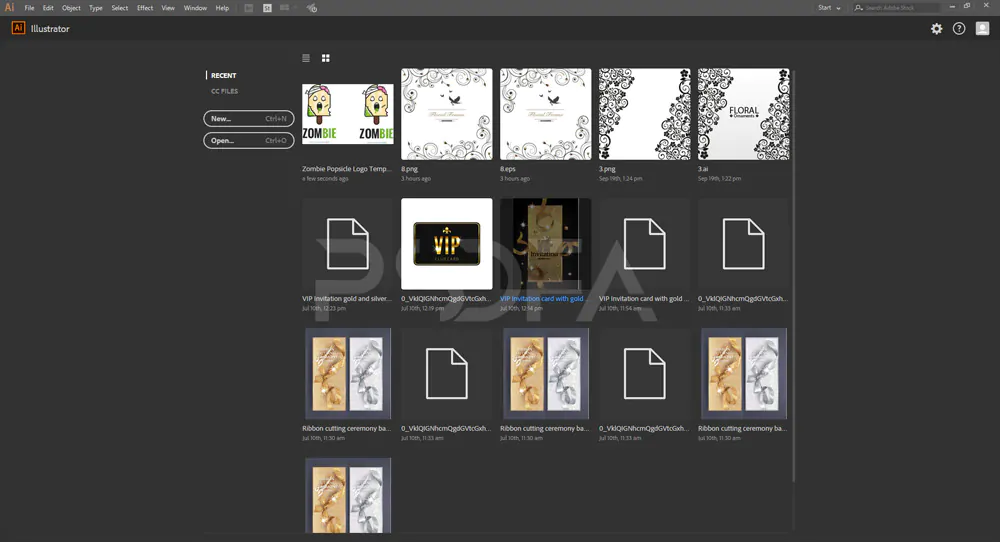
Task: Open the 8.eps floral frame thumbnail
Action: (545, 114)
